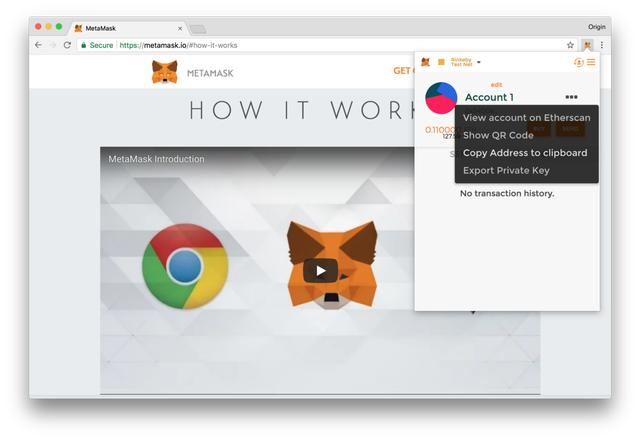The height and width of the screenshot is (440, 640).
Task: Open the hamburger menu in MetaMask popup
Action: [591, 62]
